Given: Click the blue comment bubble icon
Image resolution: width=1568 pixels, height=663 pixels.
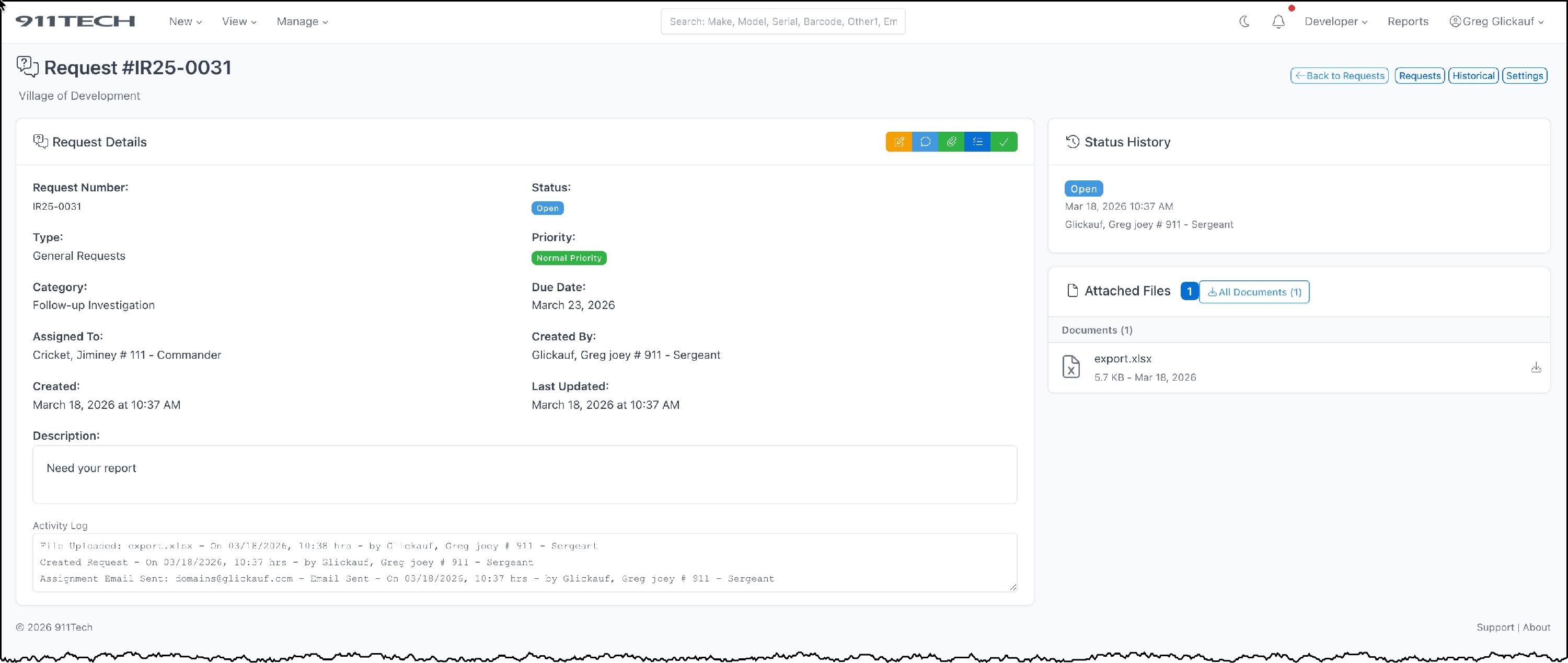Looking at the screenshot, I should (925, 142).
